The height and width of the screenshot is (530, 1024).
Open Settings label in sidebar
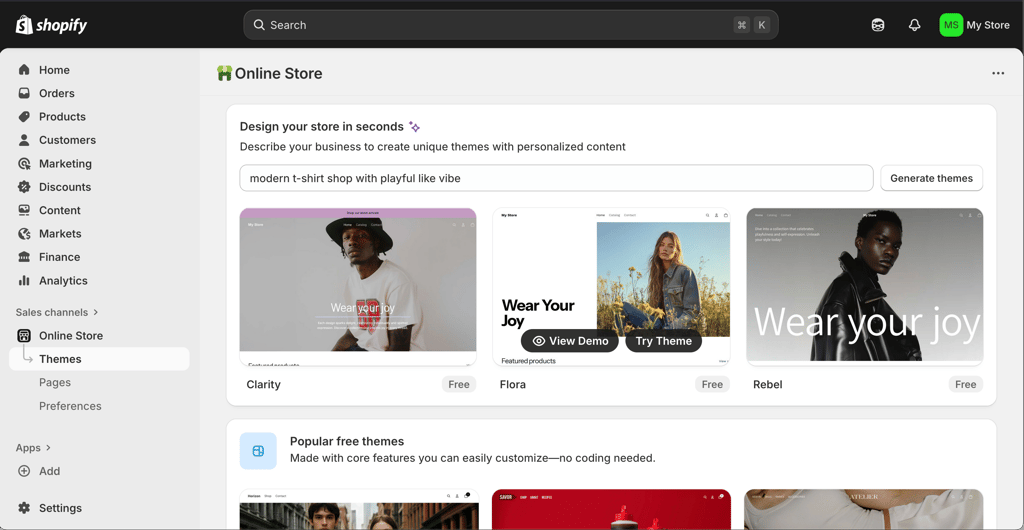pyautogui.click(x=60, y=508)
